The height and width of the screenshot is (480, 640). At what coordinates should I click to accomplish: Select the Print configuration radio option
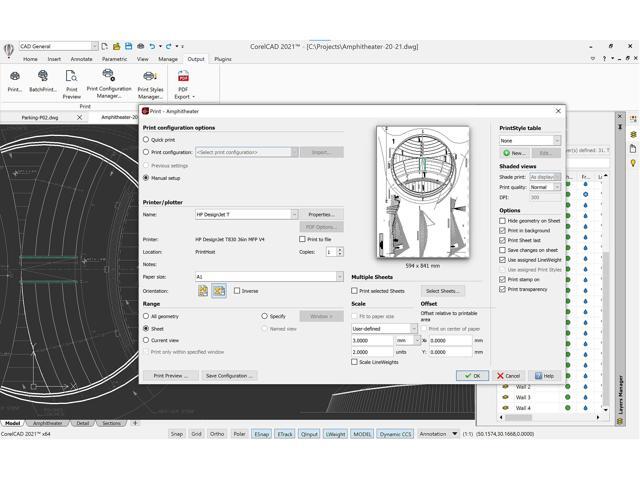146,152
